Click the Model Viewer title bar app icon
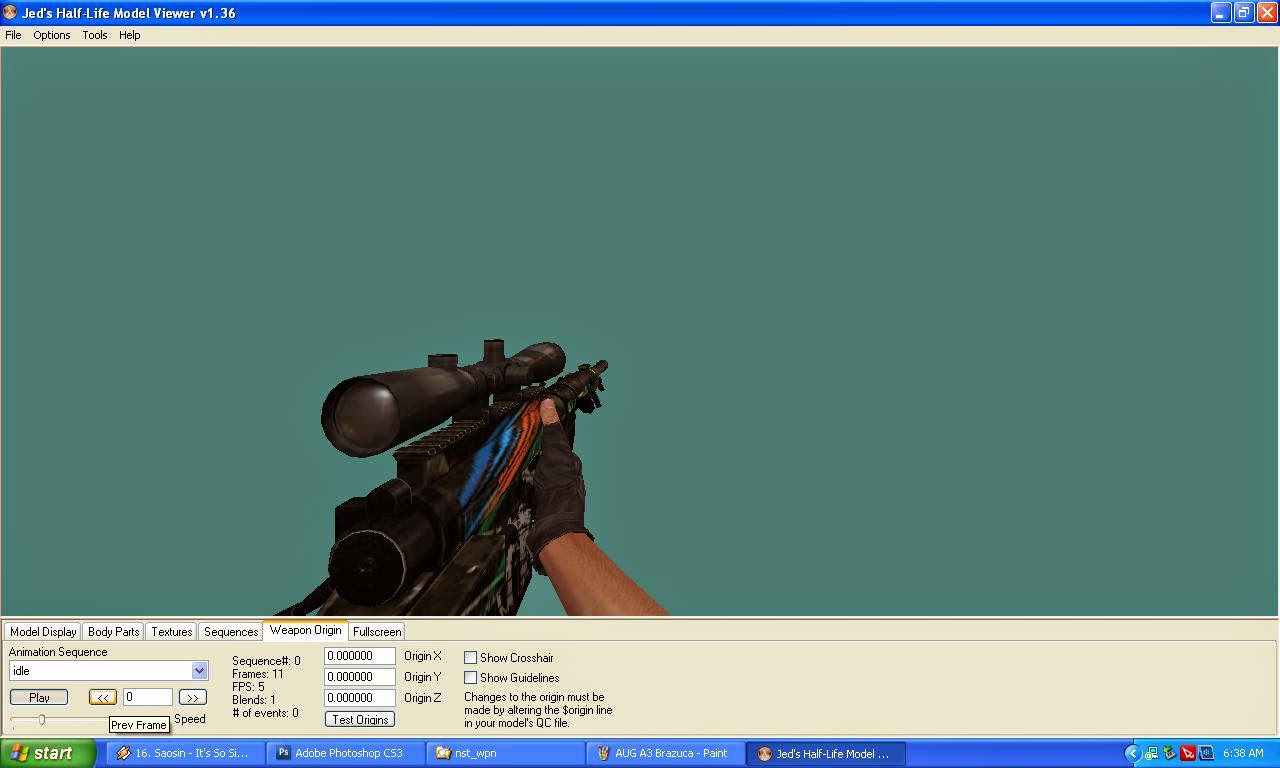This screenshot has width=1280, height=768. (x=11, y=13)
